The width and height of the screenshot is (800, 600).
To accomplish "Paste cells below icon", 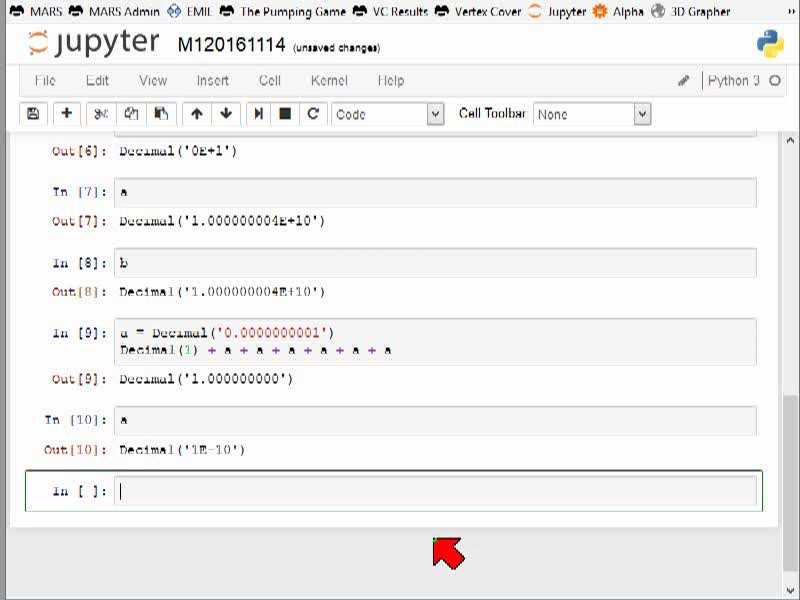I will tap(161, 114).
